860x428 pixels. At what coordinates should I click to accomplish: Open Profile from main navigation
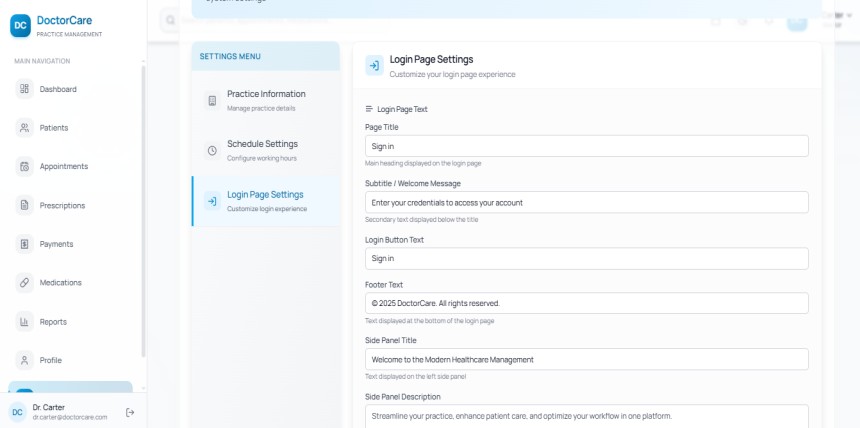click(x=50, y=360)
